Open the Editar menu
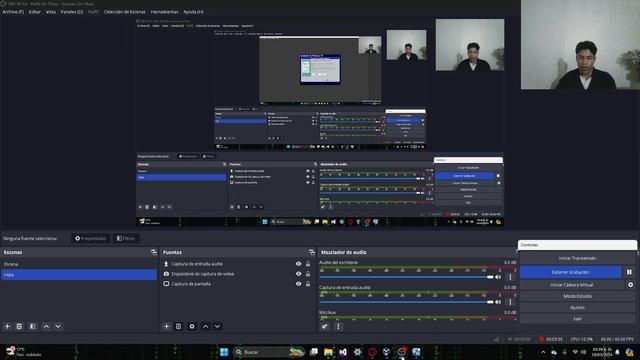Image resolution: width=640 pixels, height=360 pixels. pos(34,12)
